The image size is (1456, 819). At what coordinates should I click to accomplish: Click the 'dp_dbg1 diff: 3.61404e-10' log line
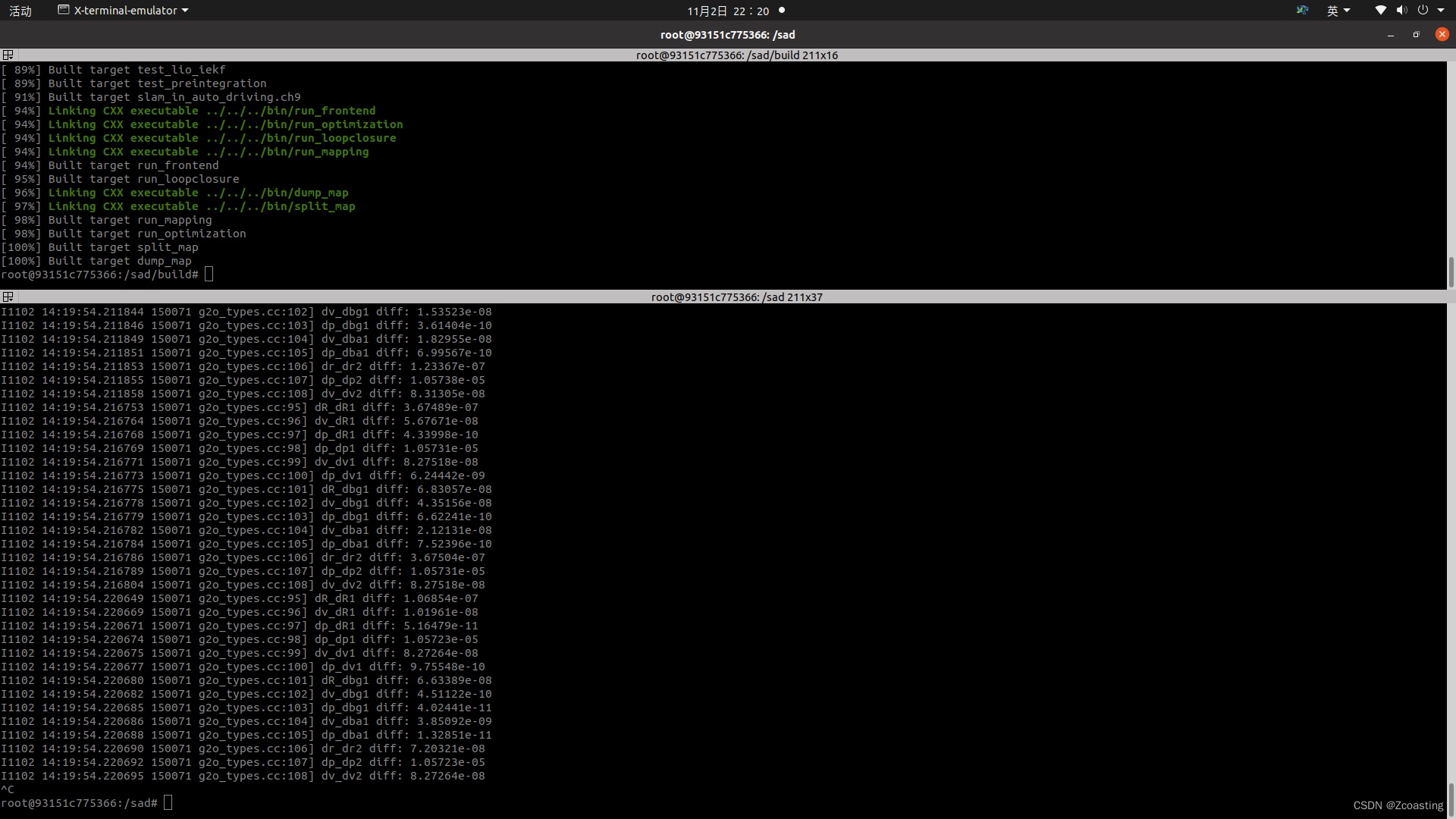point(246,325)
